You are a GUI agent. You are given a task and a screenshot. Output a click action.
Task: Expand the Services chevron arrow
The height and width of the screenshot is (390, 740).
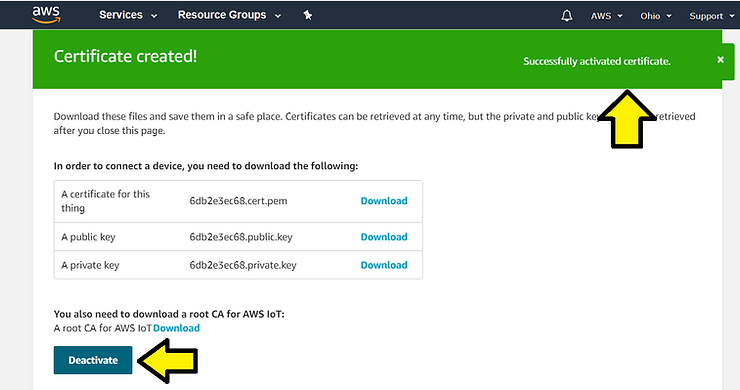click(x=154, y=16)
